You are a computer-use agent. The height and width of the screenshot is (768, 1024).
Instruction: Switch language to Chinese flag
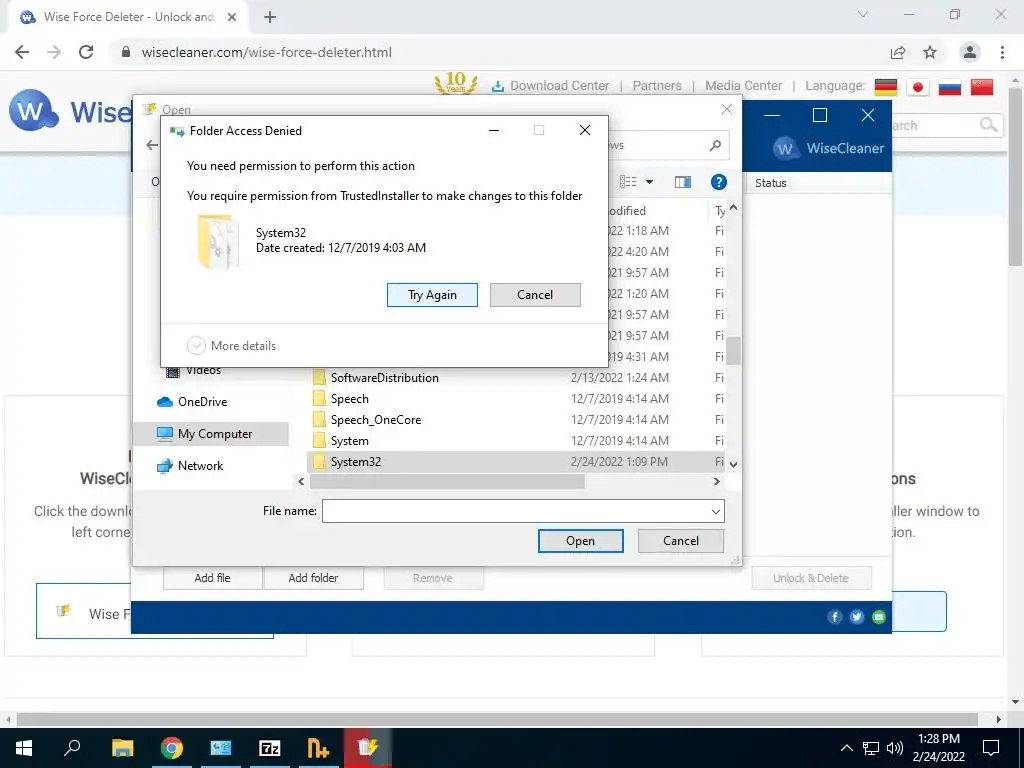click(982, 87)
